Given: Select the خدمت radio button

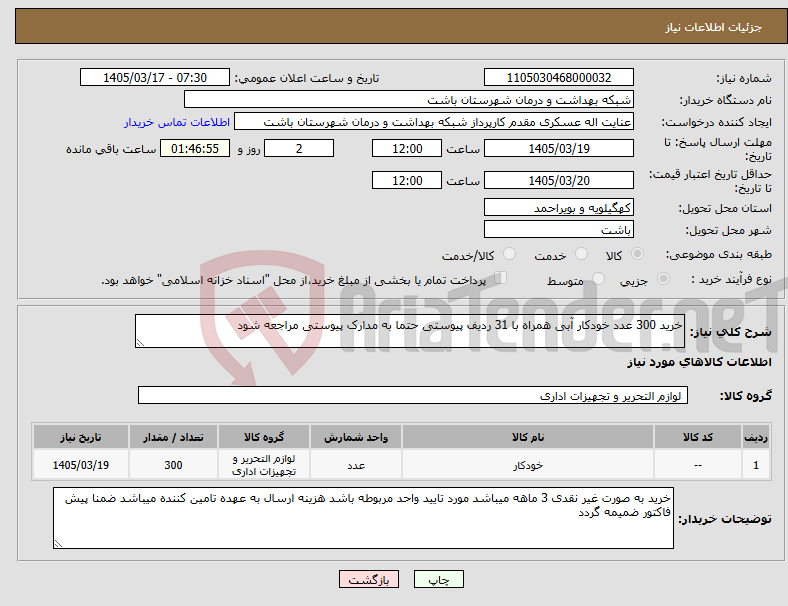Looking at the screenshot, I should tap(581, 254).
